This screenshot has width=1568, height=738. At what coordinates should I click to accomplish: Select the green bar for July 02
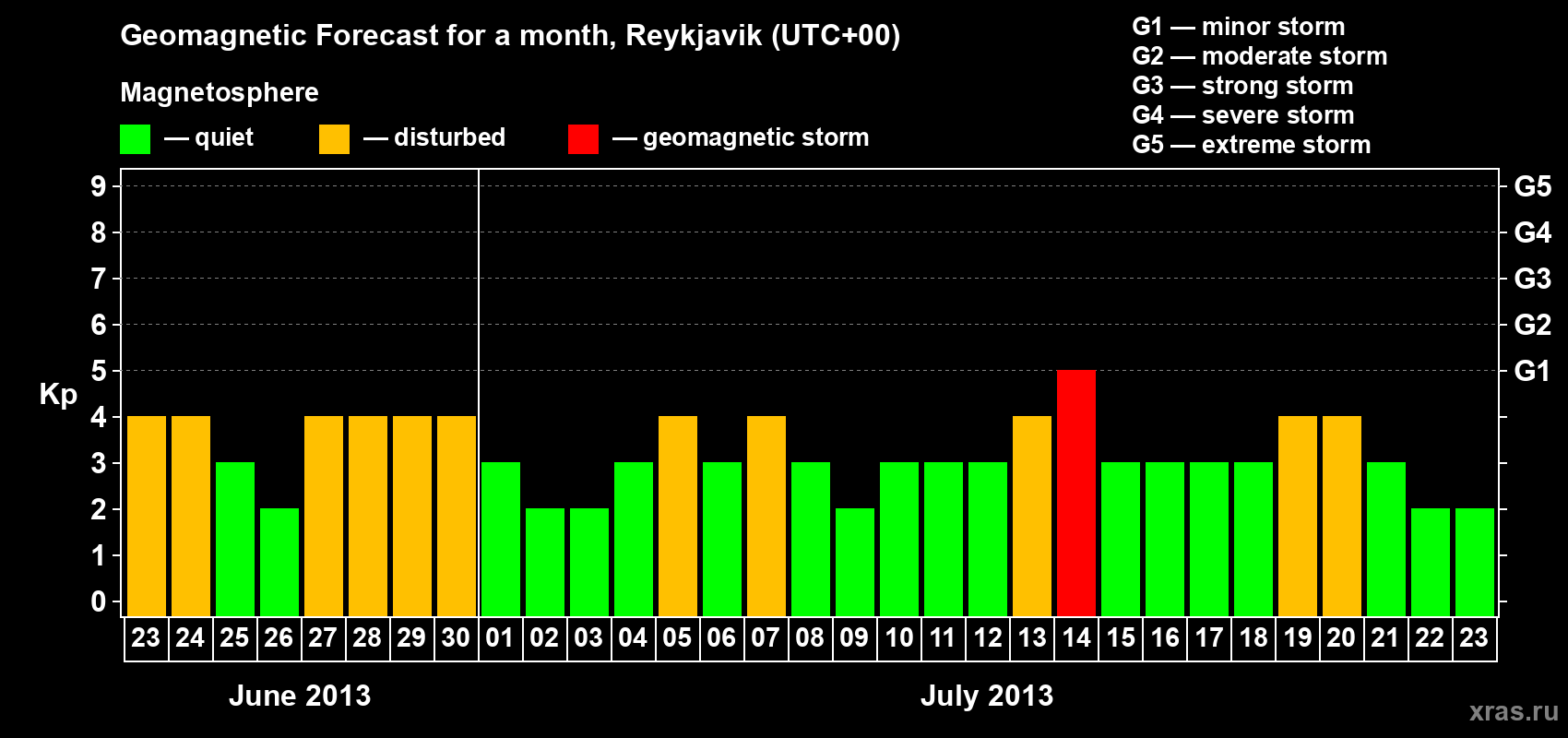point(545,562)
